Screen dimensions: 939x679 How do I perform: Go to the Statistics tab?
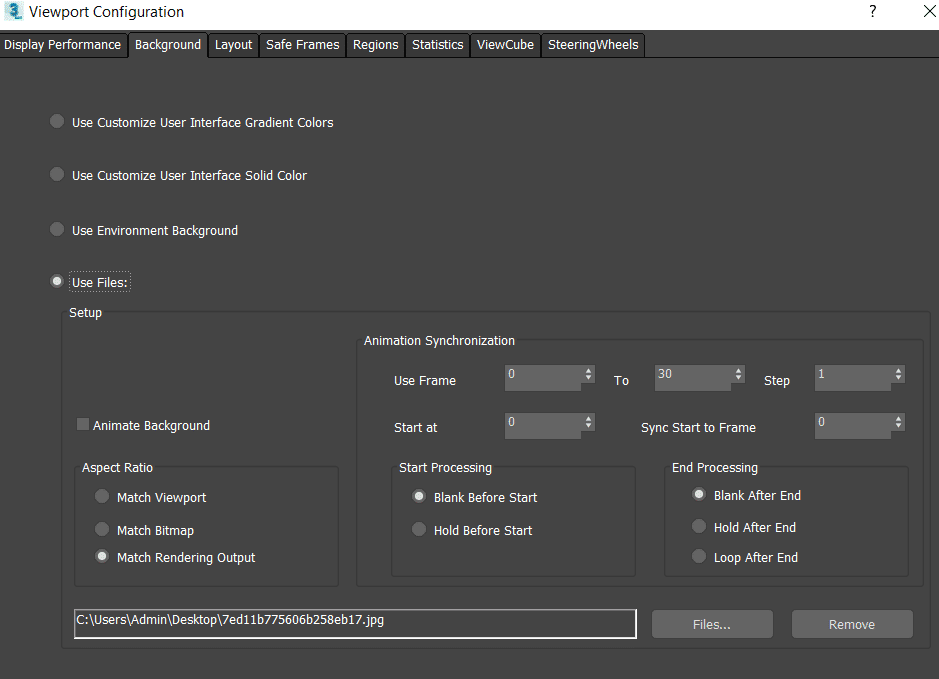438,45
